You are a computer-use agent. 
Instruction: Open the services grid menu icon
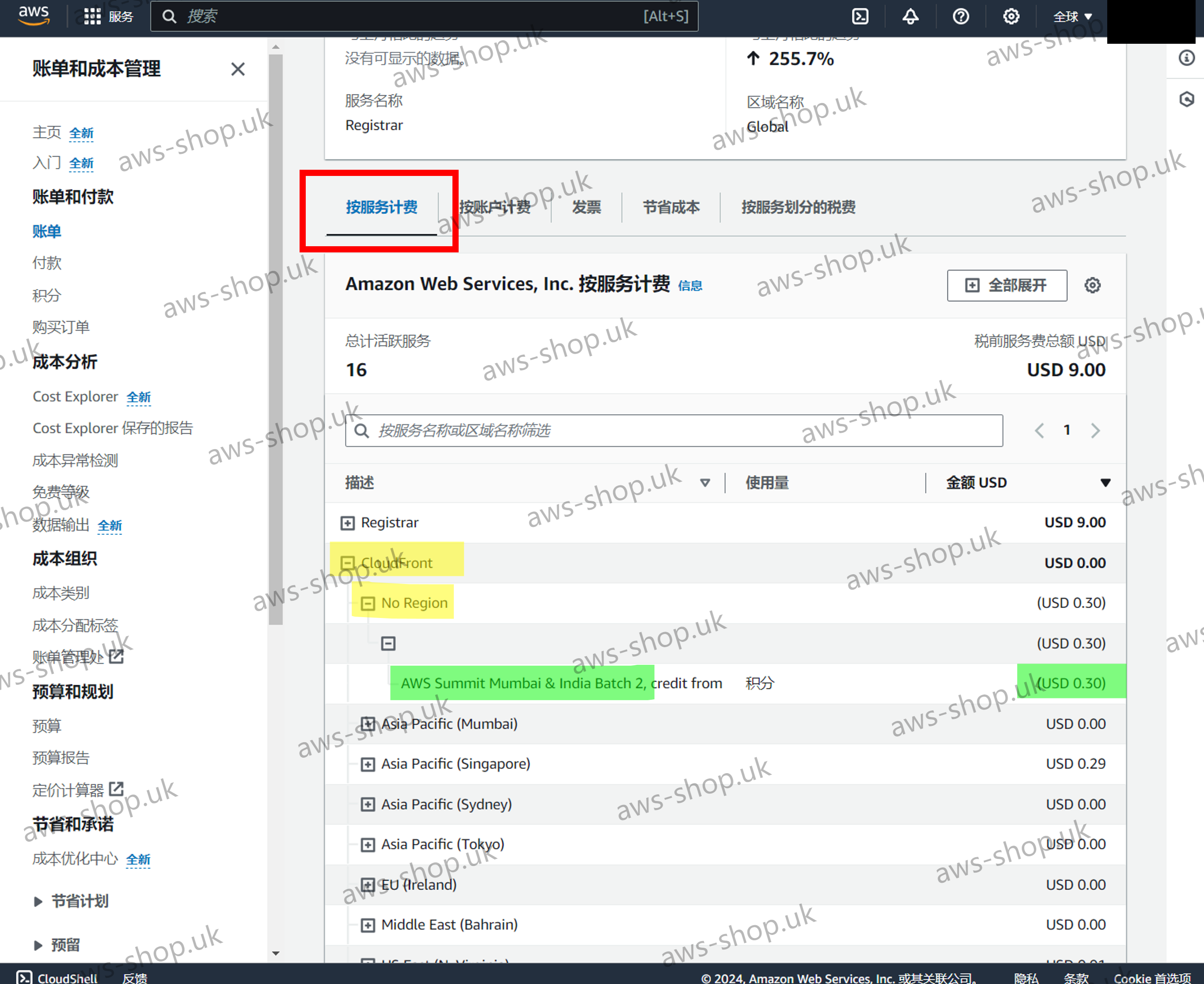tap(92, 16)
